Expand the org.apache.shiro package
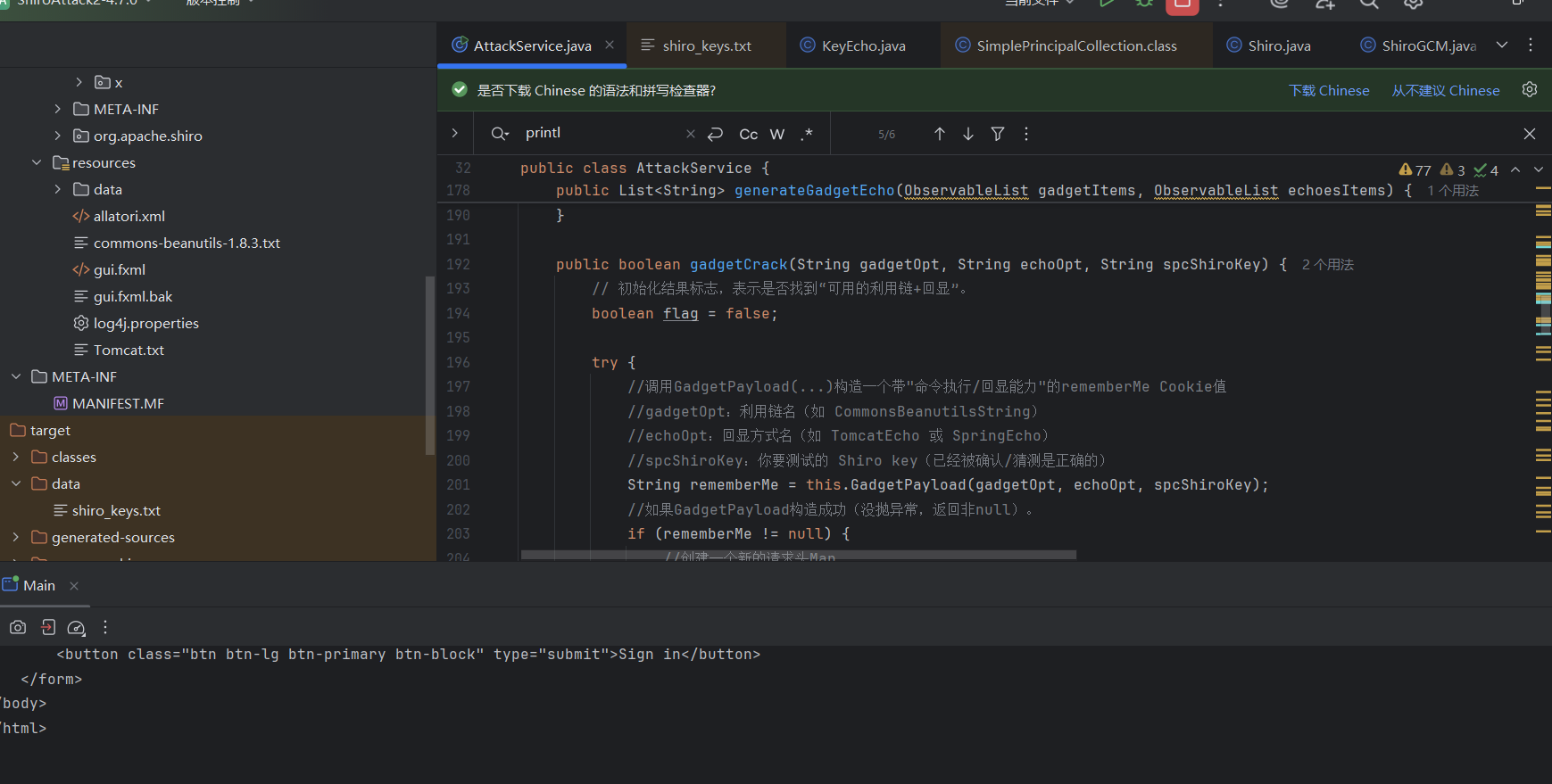This screenshot has width=1552, height=784. (58, 136)
